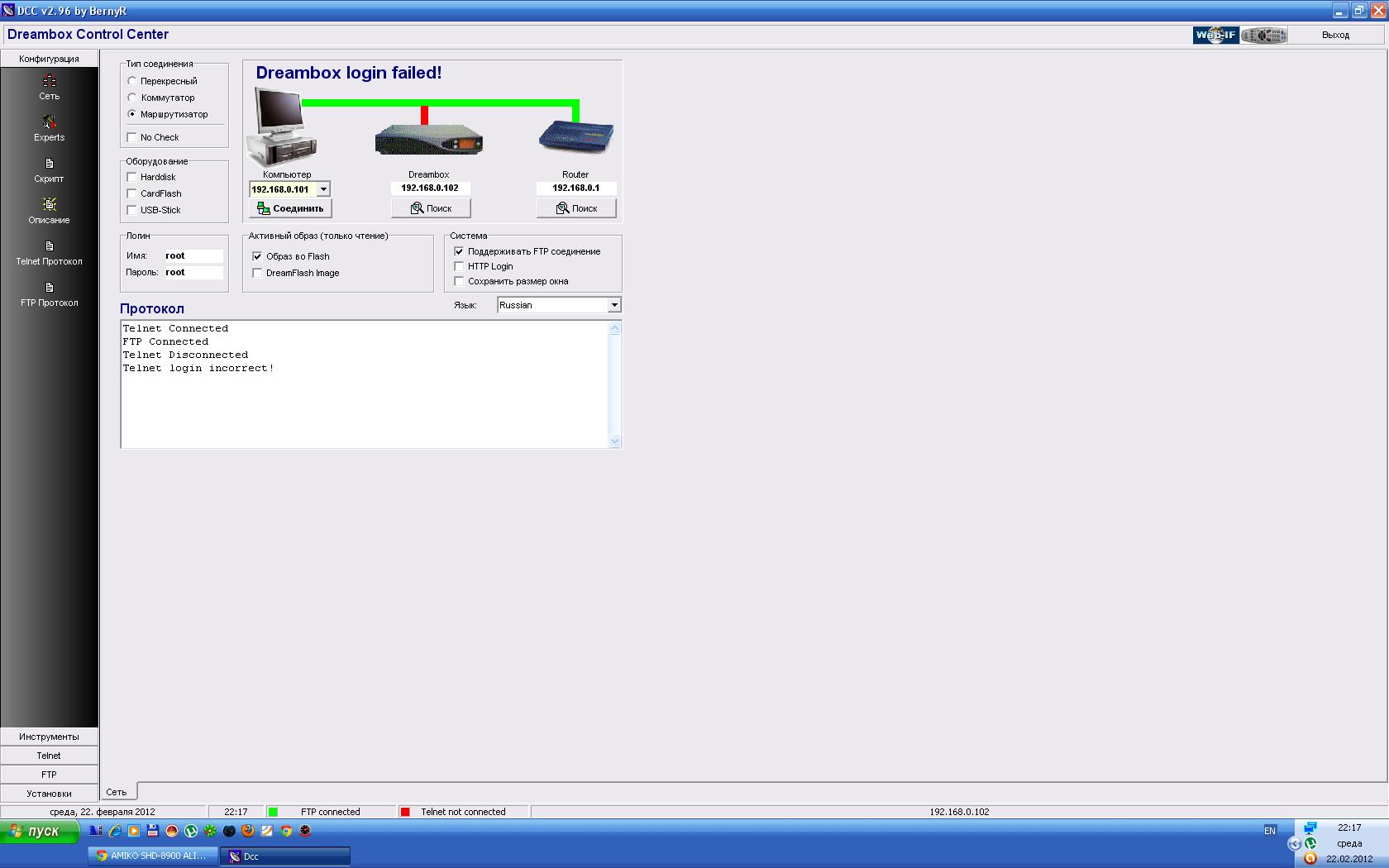This screenshot has height=868, width=1389.
Task: Click the orange tray icon beside the date
Action: click(1310, 859)
